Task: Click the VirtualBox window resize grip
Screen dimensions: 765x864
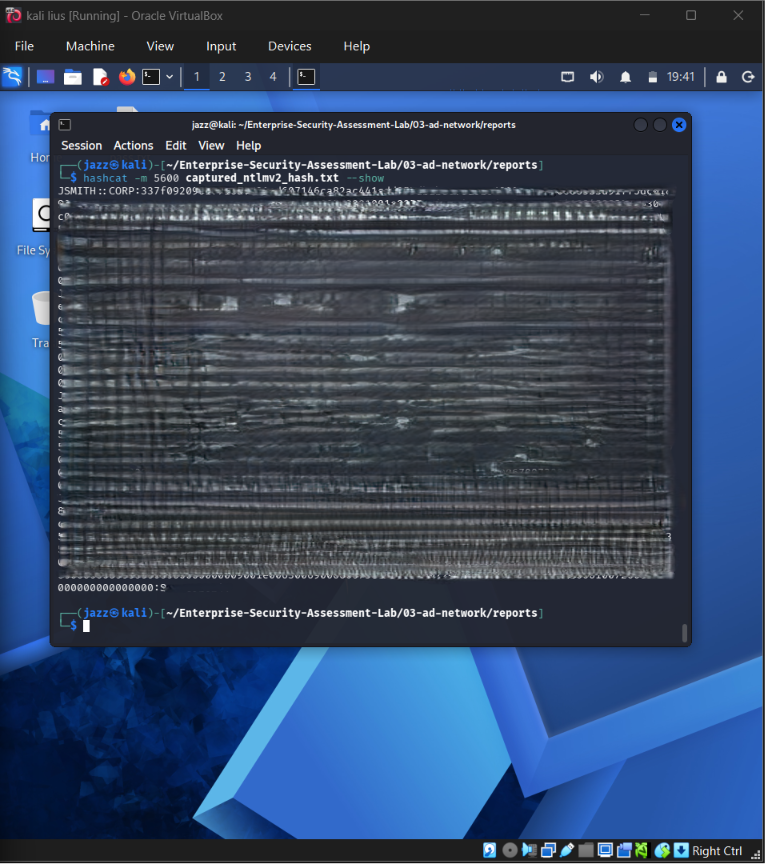Action: click(756, 854)
